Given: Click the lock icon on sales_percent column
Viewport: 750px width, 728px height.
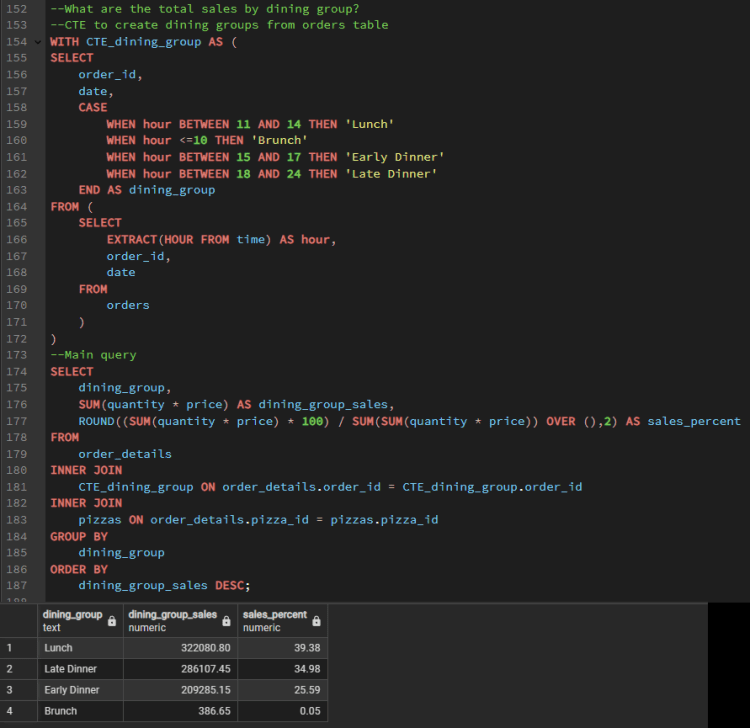Looking at the screenshot, I should coord(317,621).
